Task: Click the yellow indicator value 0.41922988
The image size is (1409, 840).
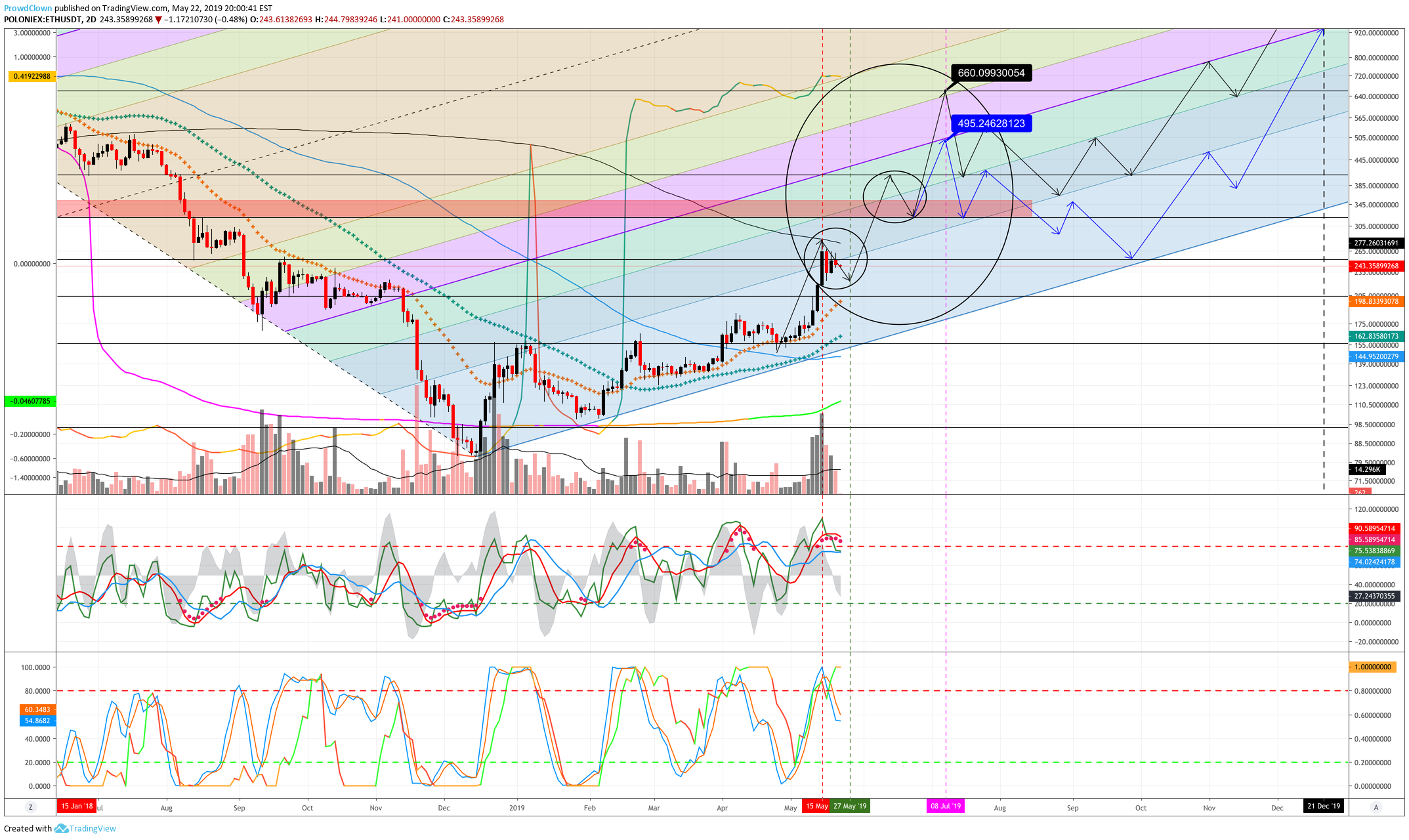Action: (x=32, y=76)
